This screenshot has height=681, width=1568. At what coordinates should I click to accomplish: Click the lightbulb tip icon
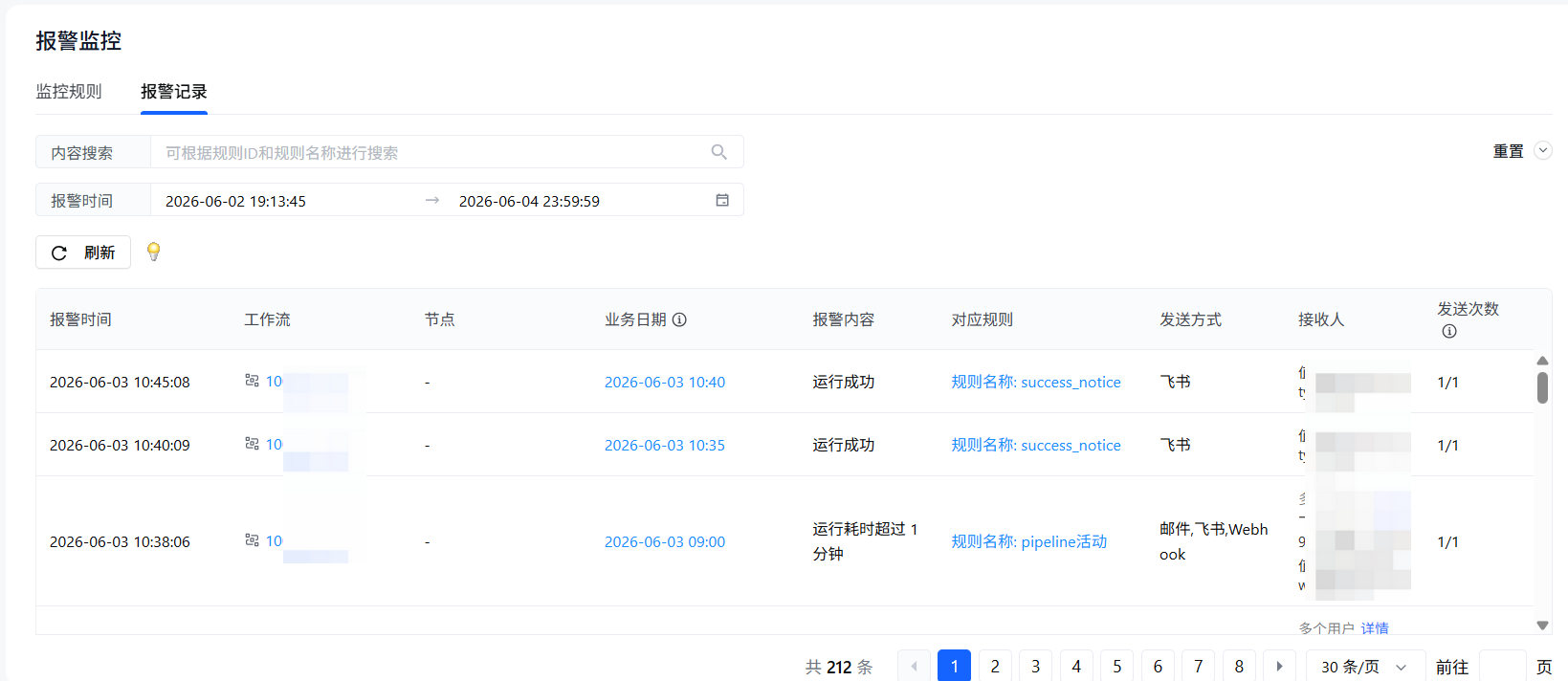(153, 252)
